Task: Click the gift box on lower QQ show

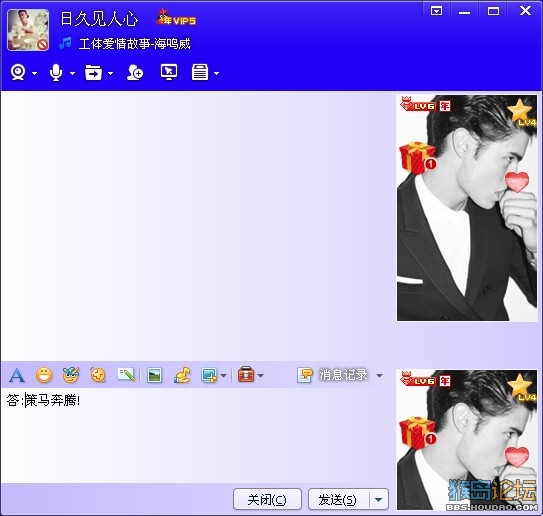Action: pyautogui.click(x=417, y=433)
